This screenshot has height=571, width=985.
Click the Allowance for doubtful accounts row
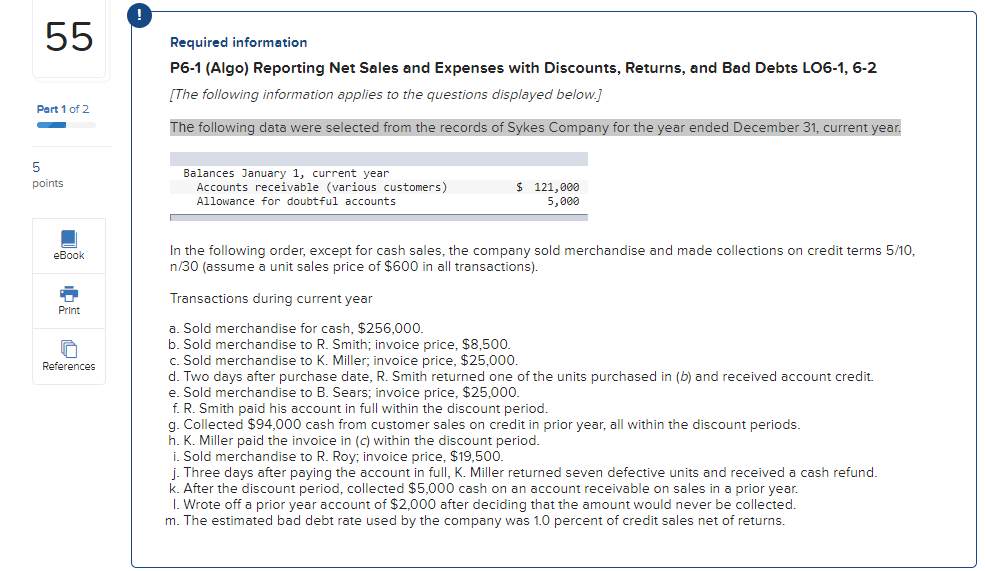[x=379, y=201]
